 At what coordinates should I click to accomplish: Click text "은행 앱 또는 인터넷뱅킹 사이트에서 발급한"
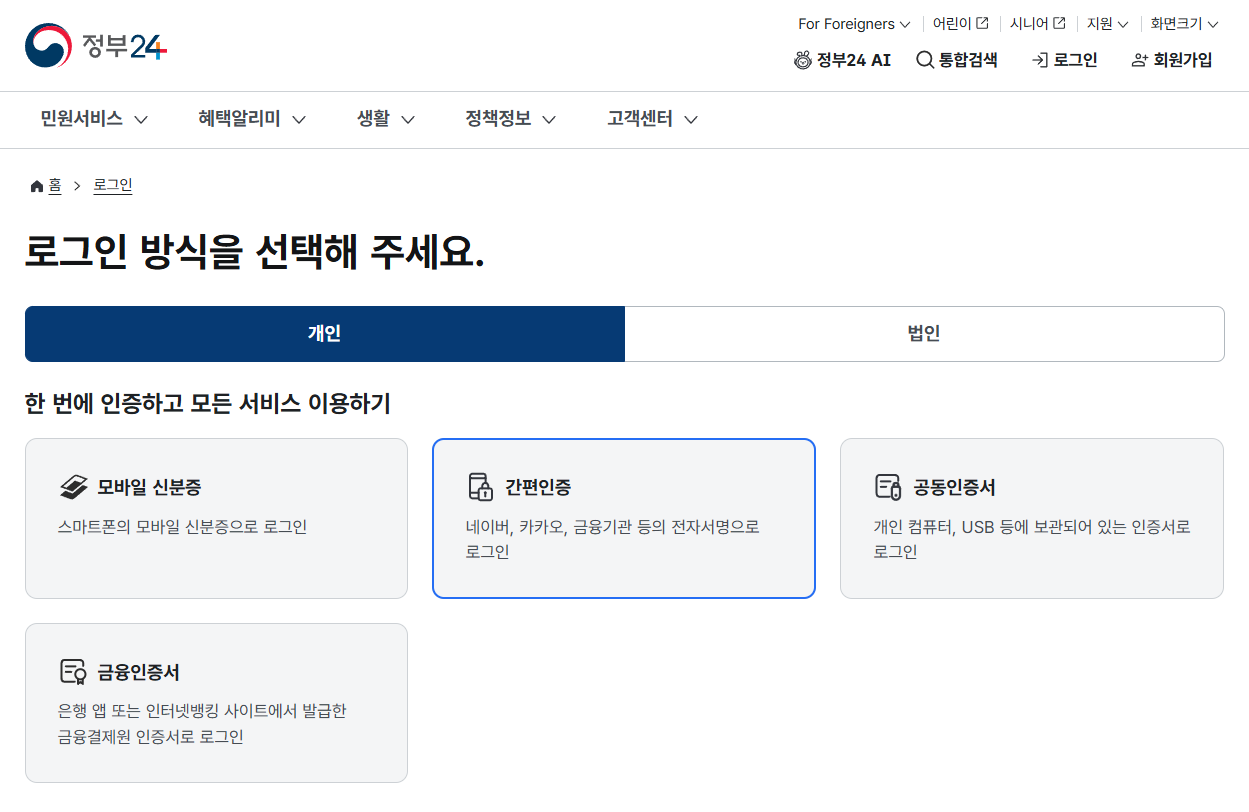point(203,712)
